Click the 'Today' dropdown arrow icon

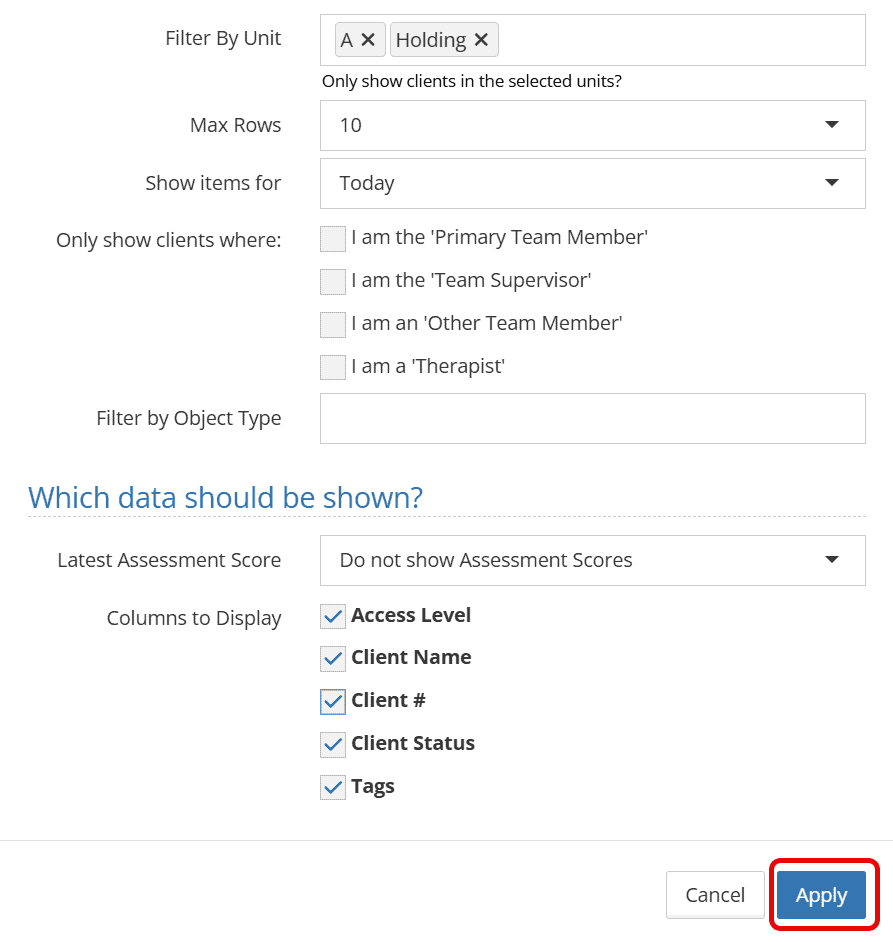click(x=832, y=183)
